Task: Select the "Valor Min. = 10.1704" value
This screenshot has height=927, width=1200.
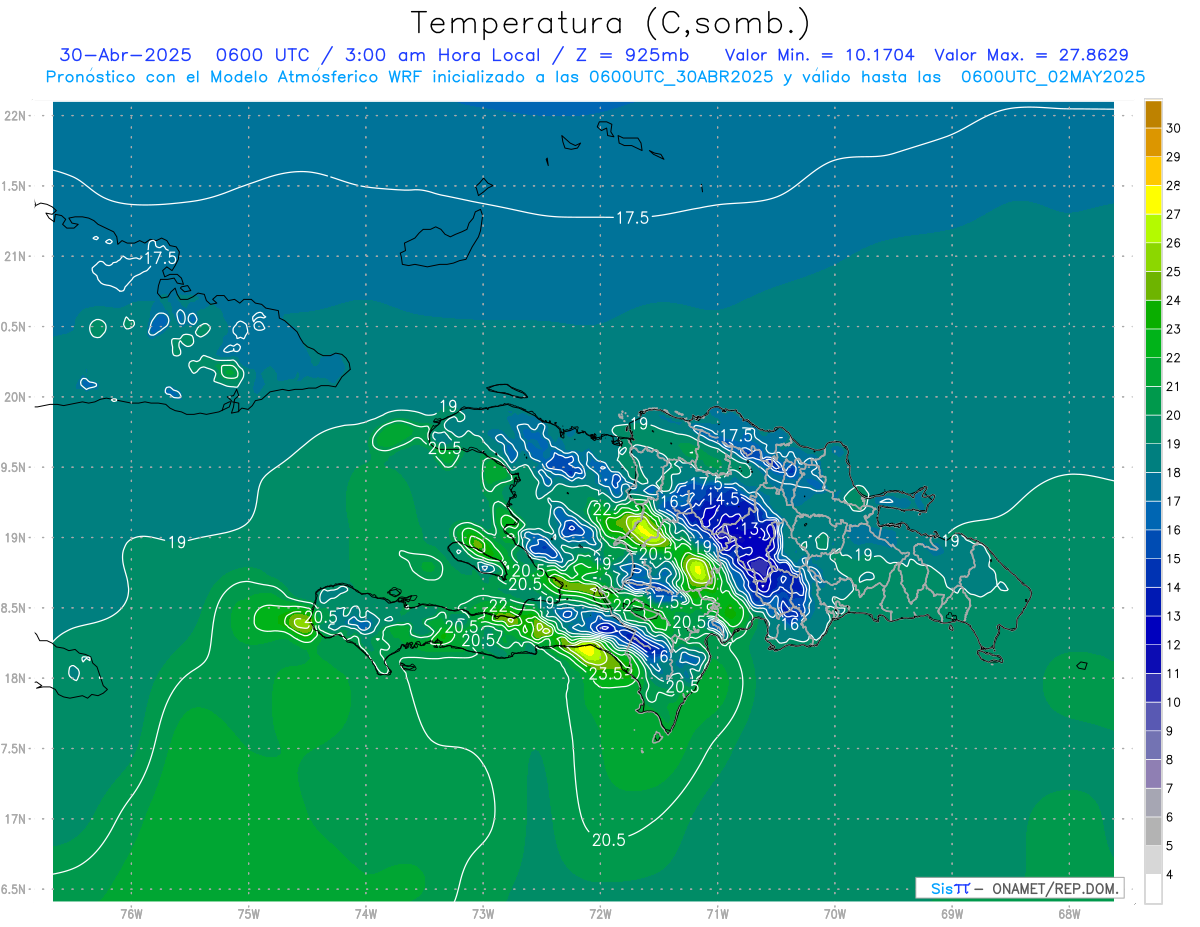Action: (819, 55)
